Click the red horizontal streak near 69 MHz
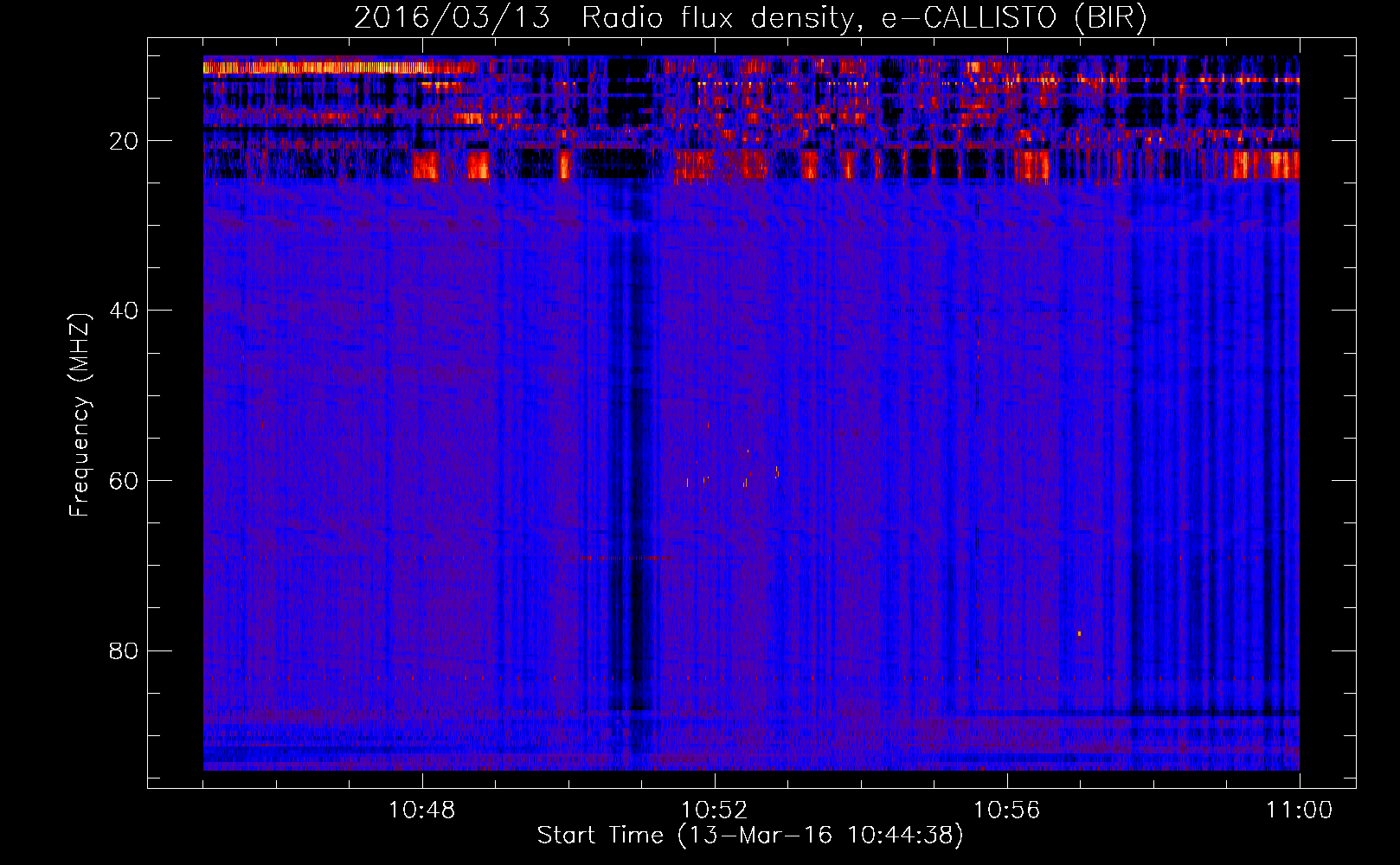The height and width of the screenshot is (865, 1400). click(x=627, y=558)
